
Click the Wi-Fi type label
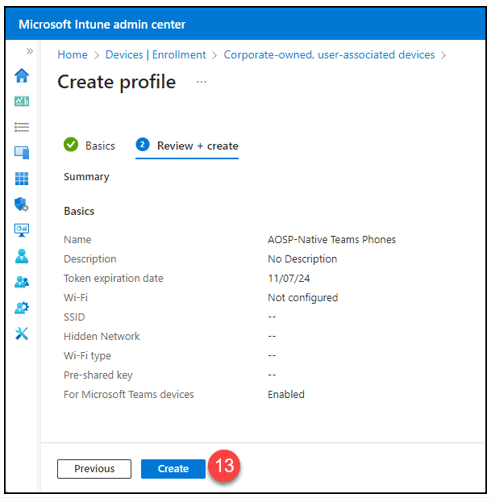click(x=87, y=356)
